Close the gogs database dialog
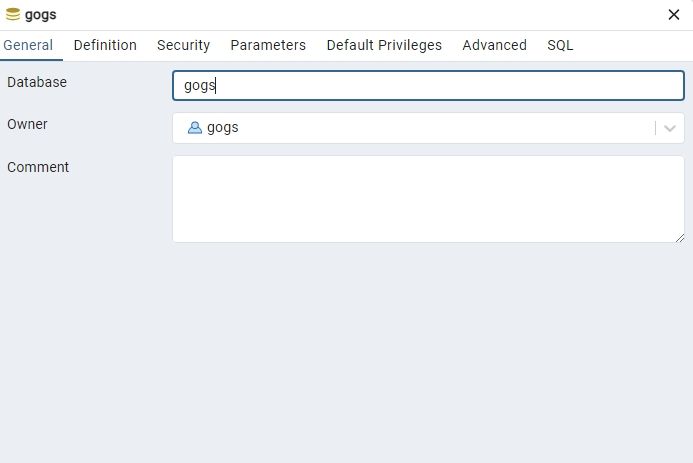 [674, 15]
